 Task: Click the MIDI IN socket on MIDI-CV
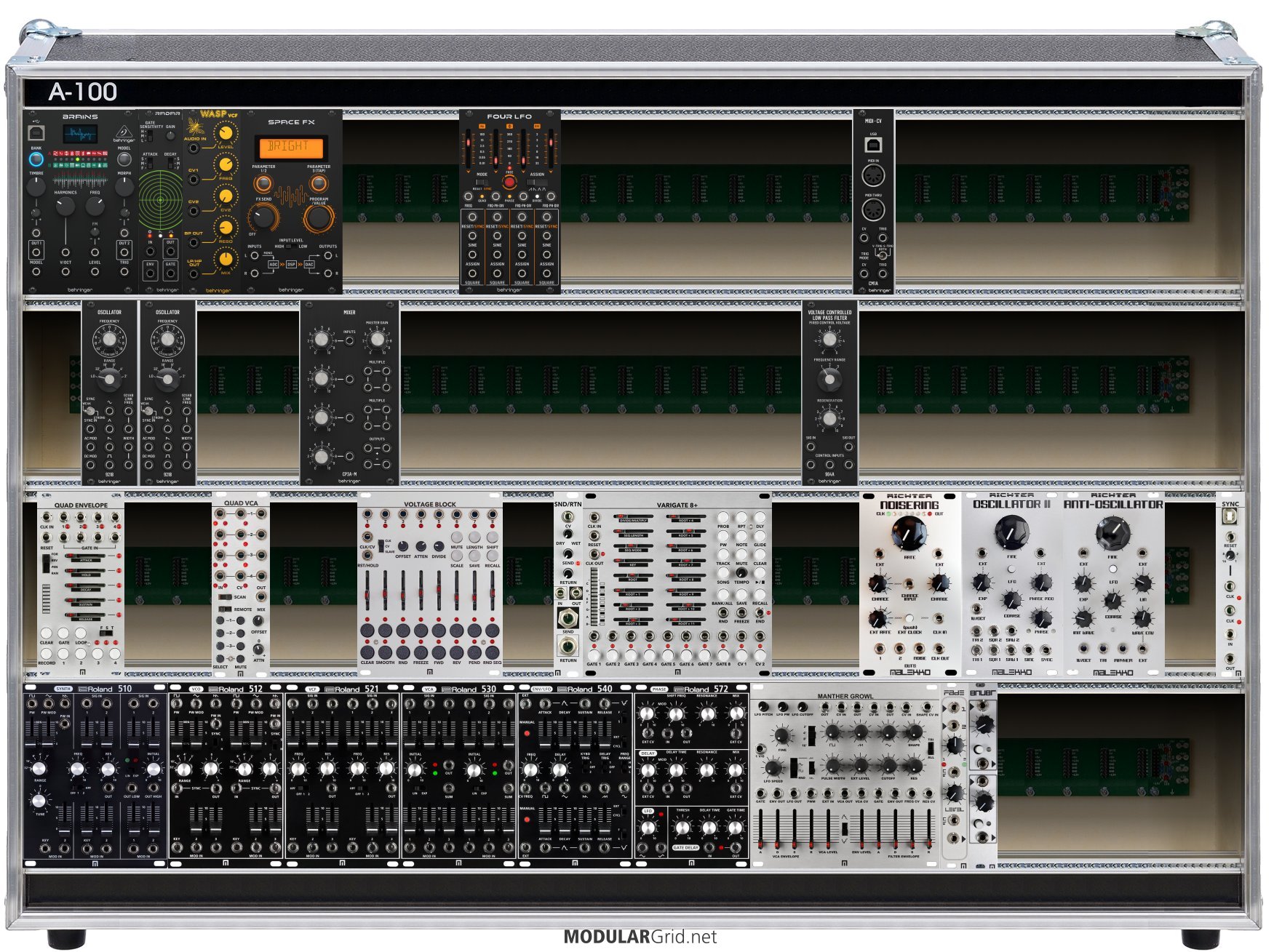click(872, 176)
